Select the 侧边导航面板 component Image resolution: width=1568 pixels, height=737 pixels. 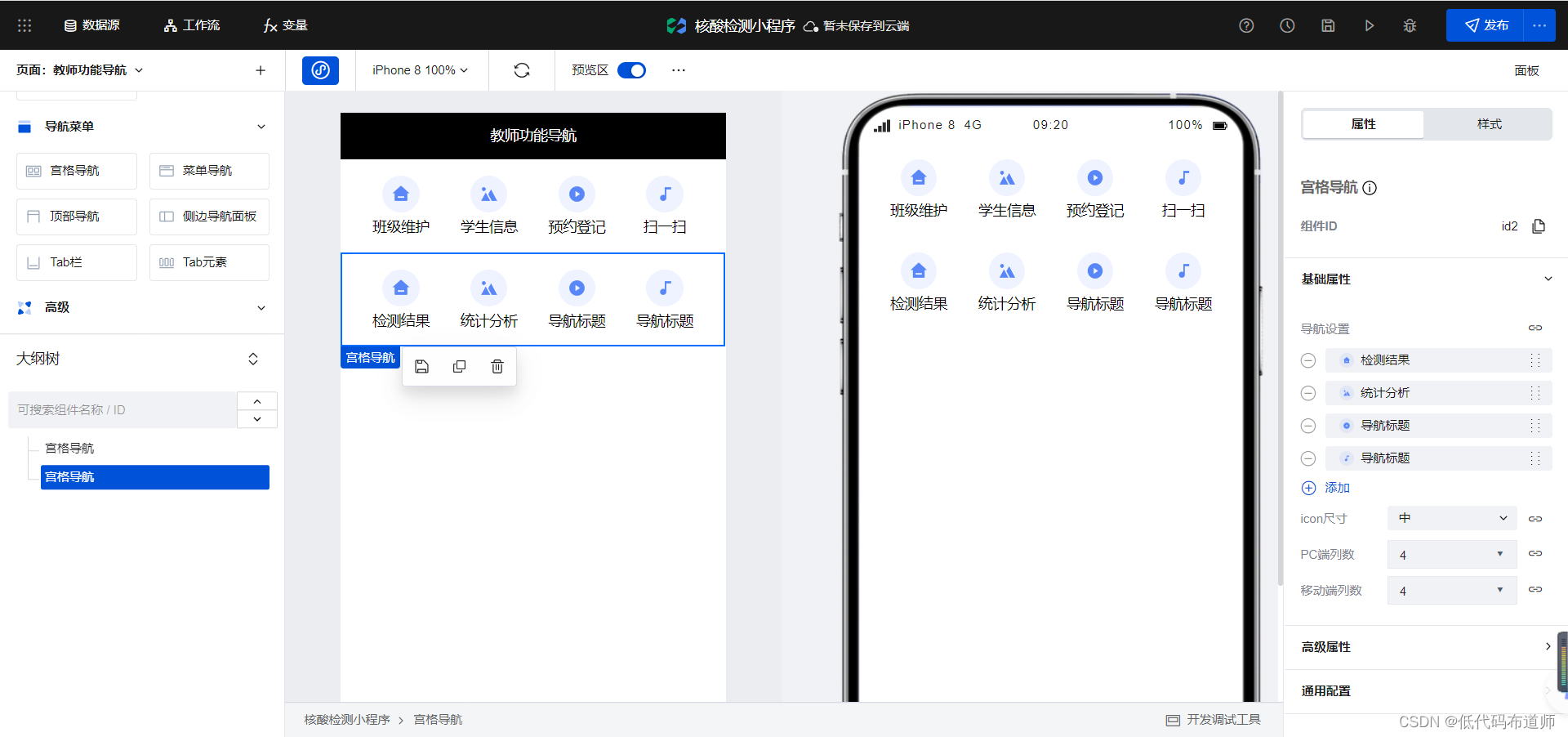click(x=209, y=217)
